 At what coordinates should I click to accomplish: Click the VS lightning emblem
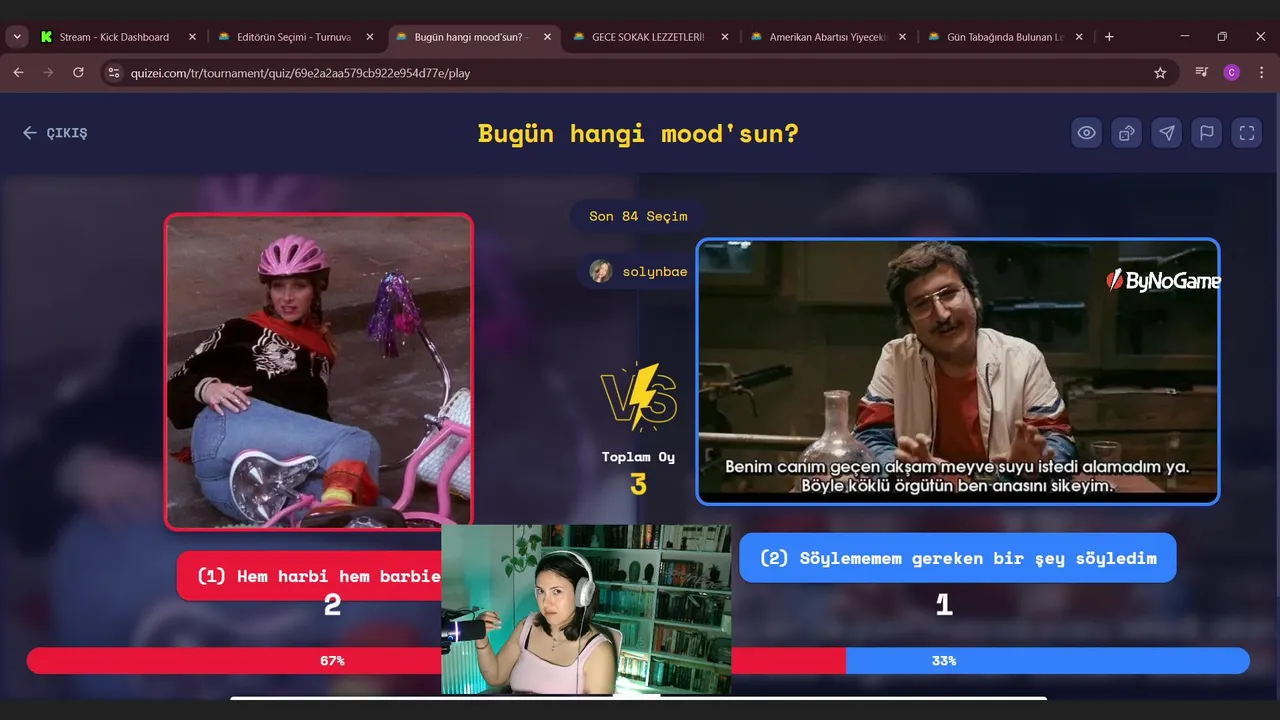pyautogui.click(x=638, y=396)
